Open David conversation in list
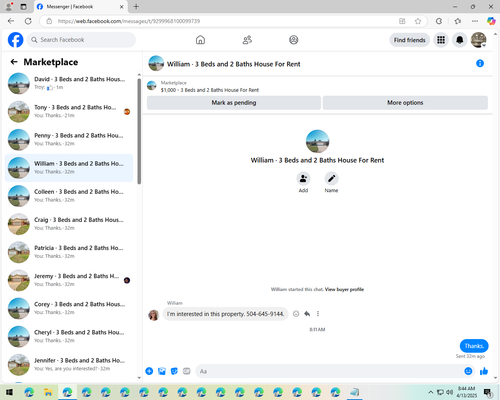Screen dimensions: 500x400 pyautogui.click(x=69, y=83)
